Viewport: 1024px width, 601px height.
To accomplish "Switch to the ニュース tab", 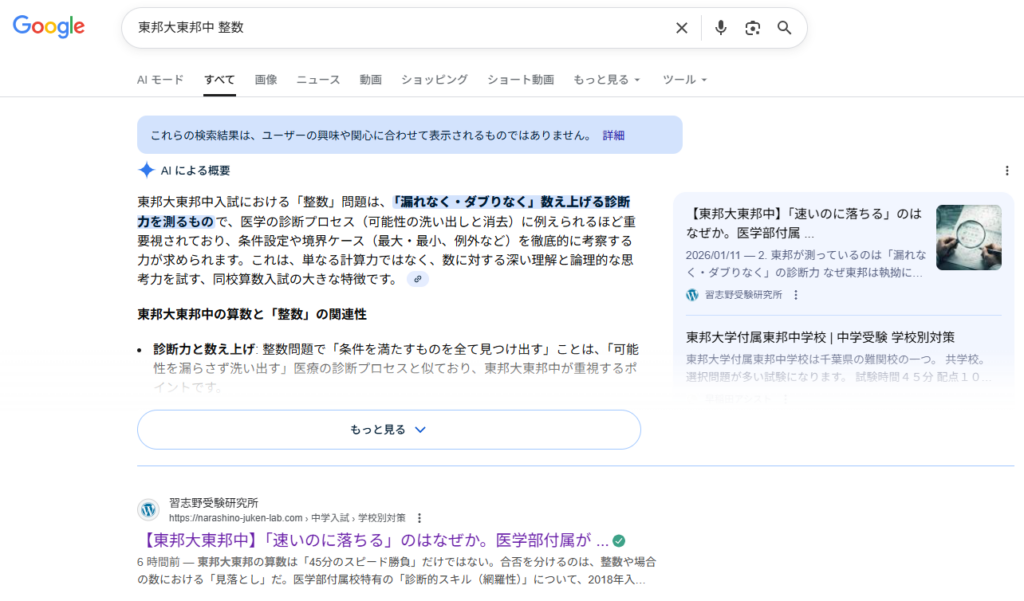I will [318, 80].
